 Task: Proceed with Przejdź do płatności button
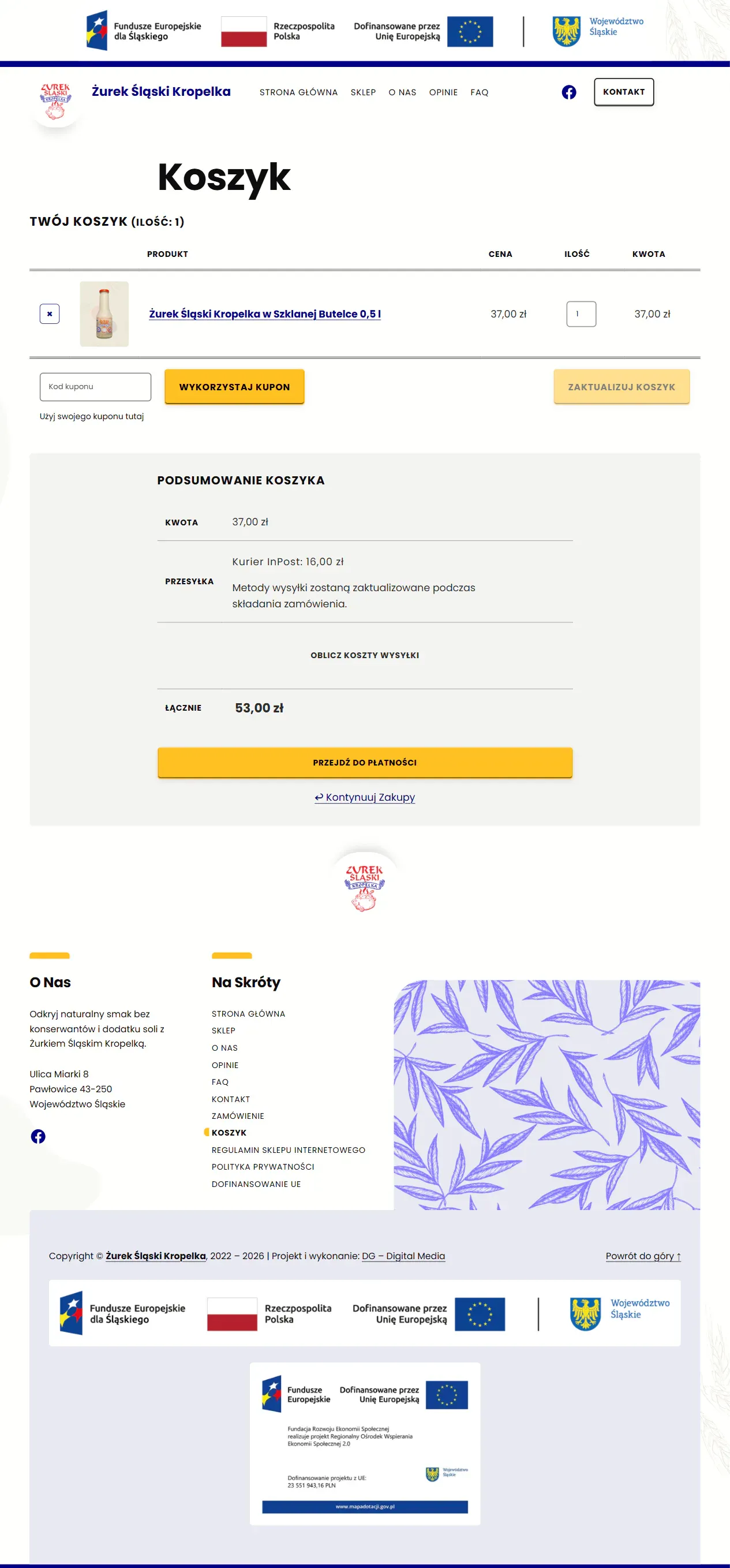(365, 763)
